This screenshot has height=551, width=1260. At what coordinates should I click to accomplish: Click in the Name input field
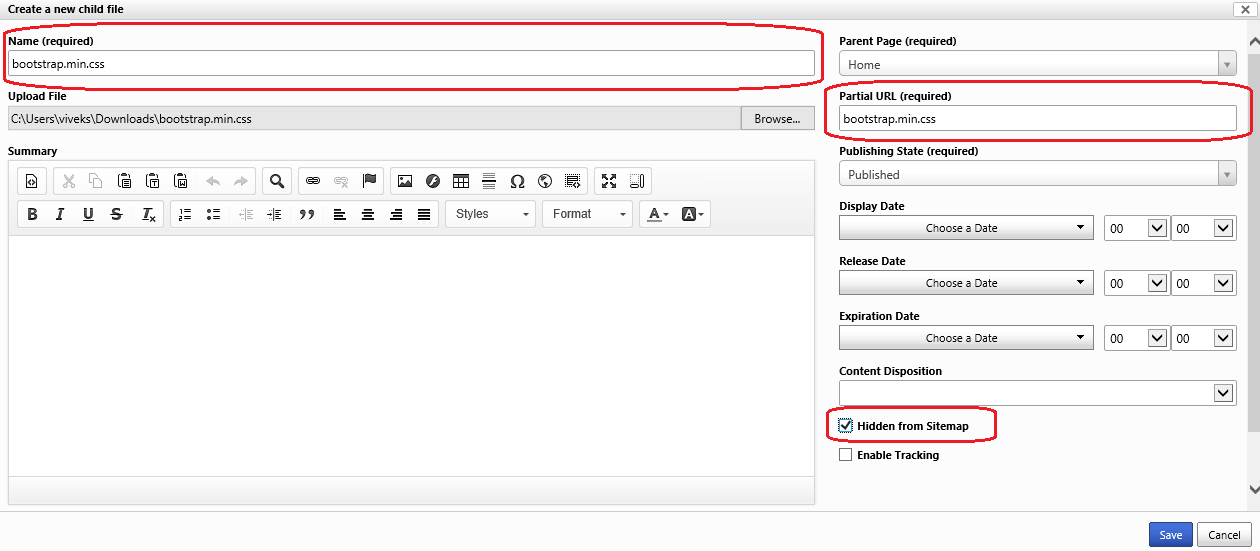(x=411, y=63)
